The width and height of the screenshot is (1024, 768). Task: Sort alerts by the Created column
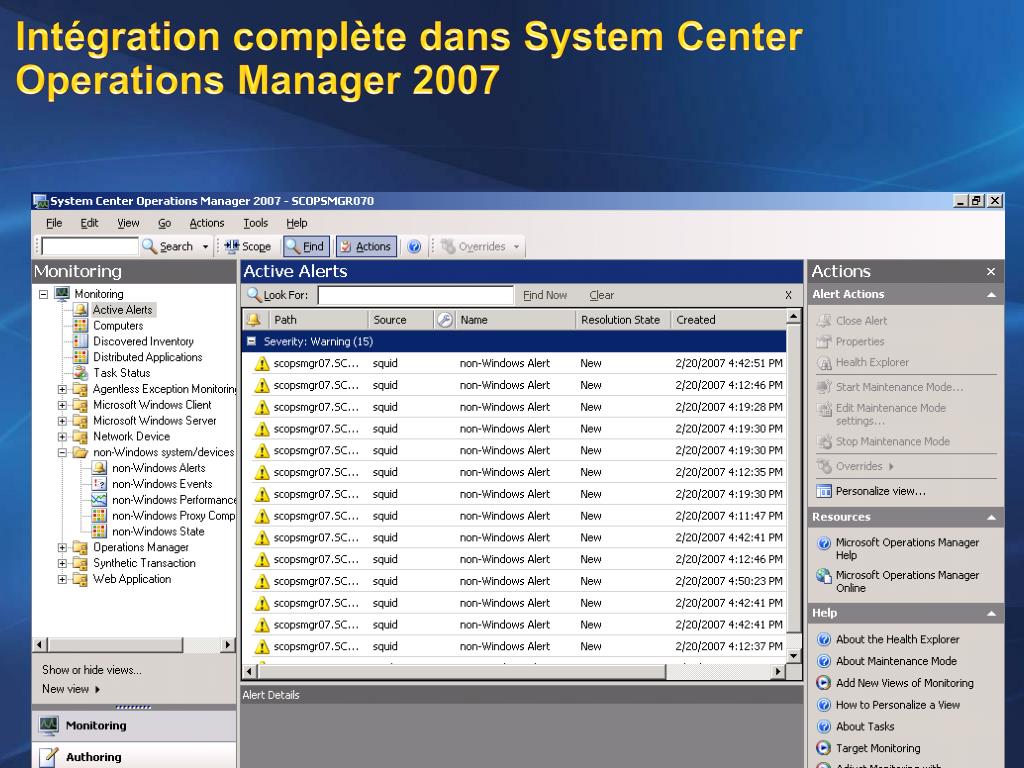728,319
